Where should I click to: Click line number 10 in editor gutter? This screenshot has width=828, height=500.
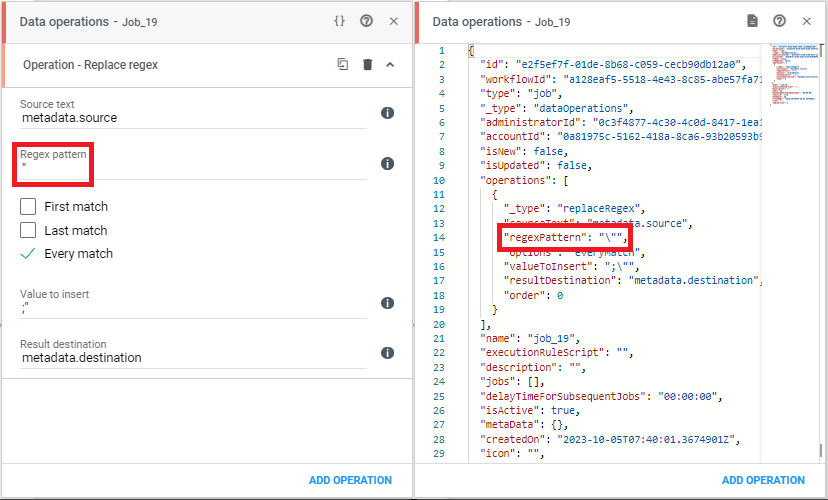coord(439,180)
